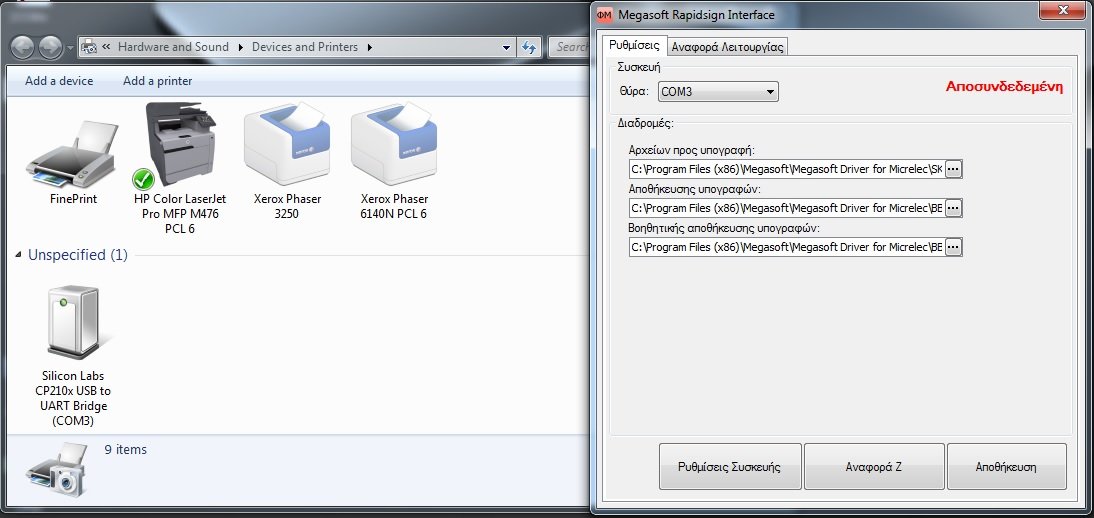Click the Αρχείων προς υπογραφή path field

787,169
